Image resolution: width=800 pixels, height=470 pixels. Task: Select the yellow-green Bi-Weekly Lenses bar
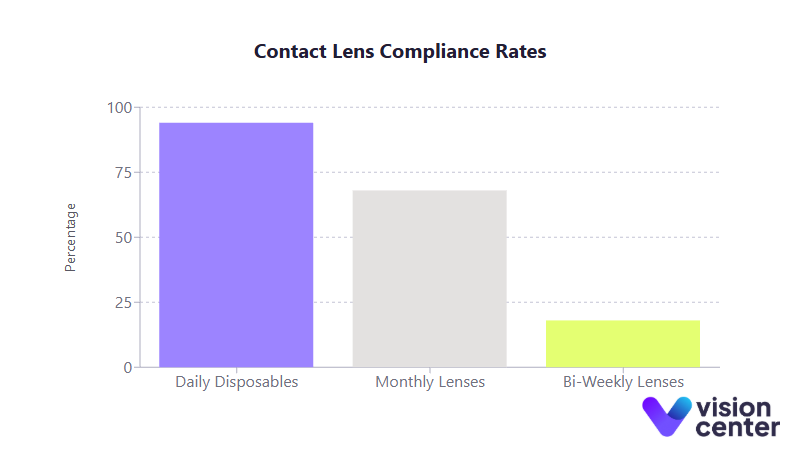point(622,343)
